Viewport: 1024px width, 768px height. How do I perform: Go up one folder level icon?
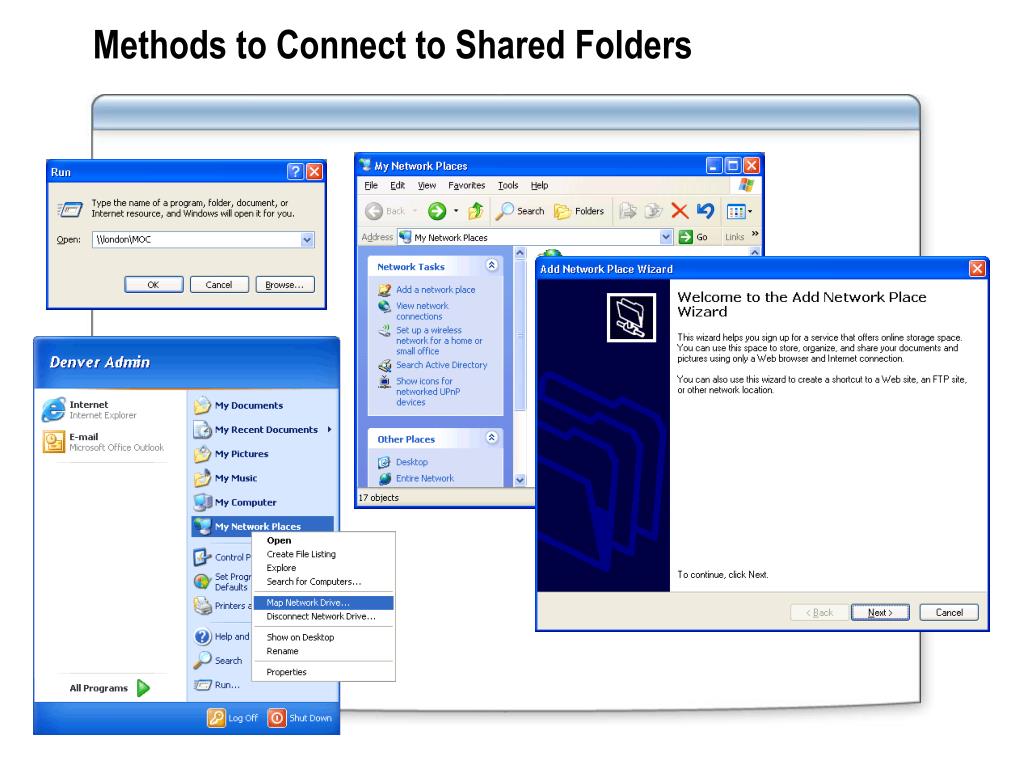pyautogui.click(x=476, y=210)
